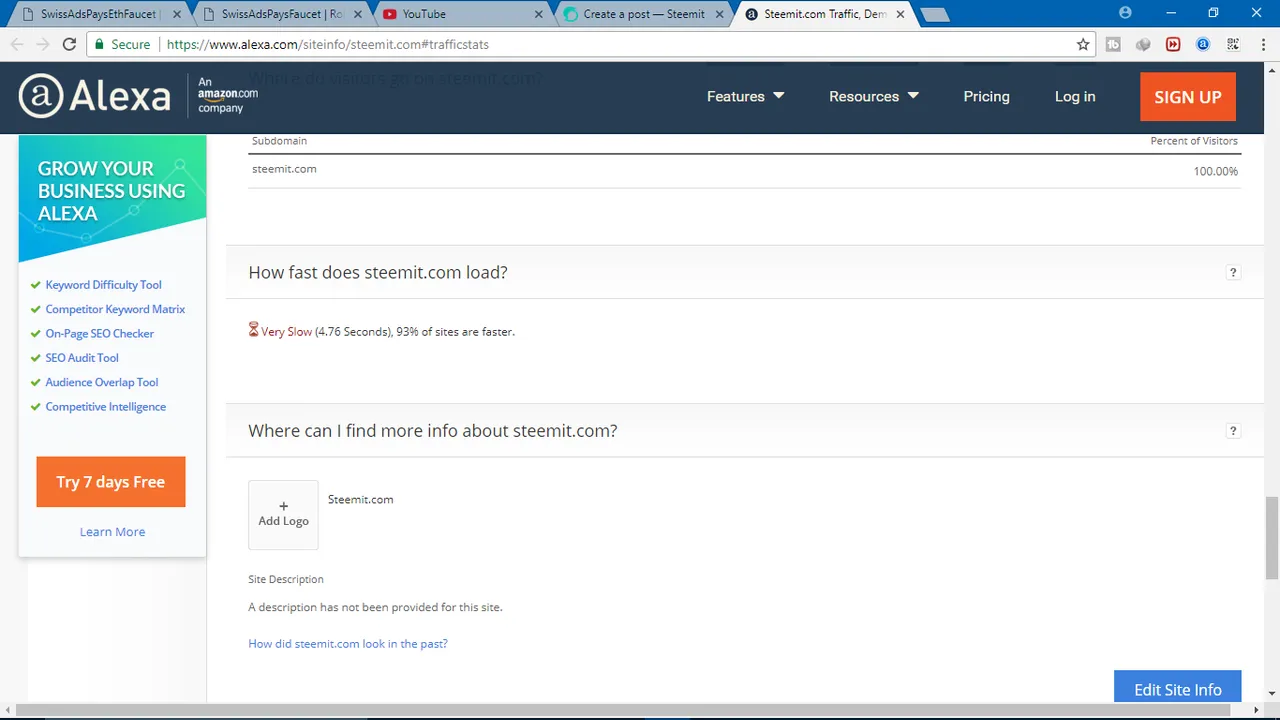Click the blue circular extension icon

(1203, 44)
